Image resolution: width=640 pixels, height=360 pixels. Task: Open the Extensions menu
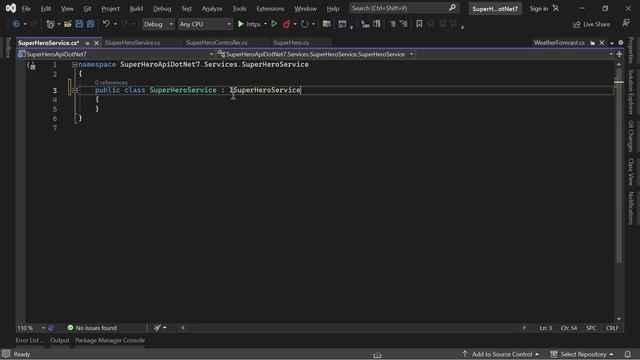[x=270, y=8]
